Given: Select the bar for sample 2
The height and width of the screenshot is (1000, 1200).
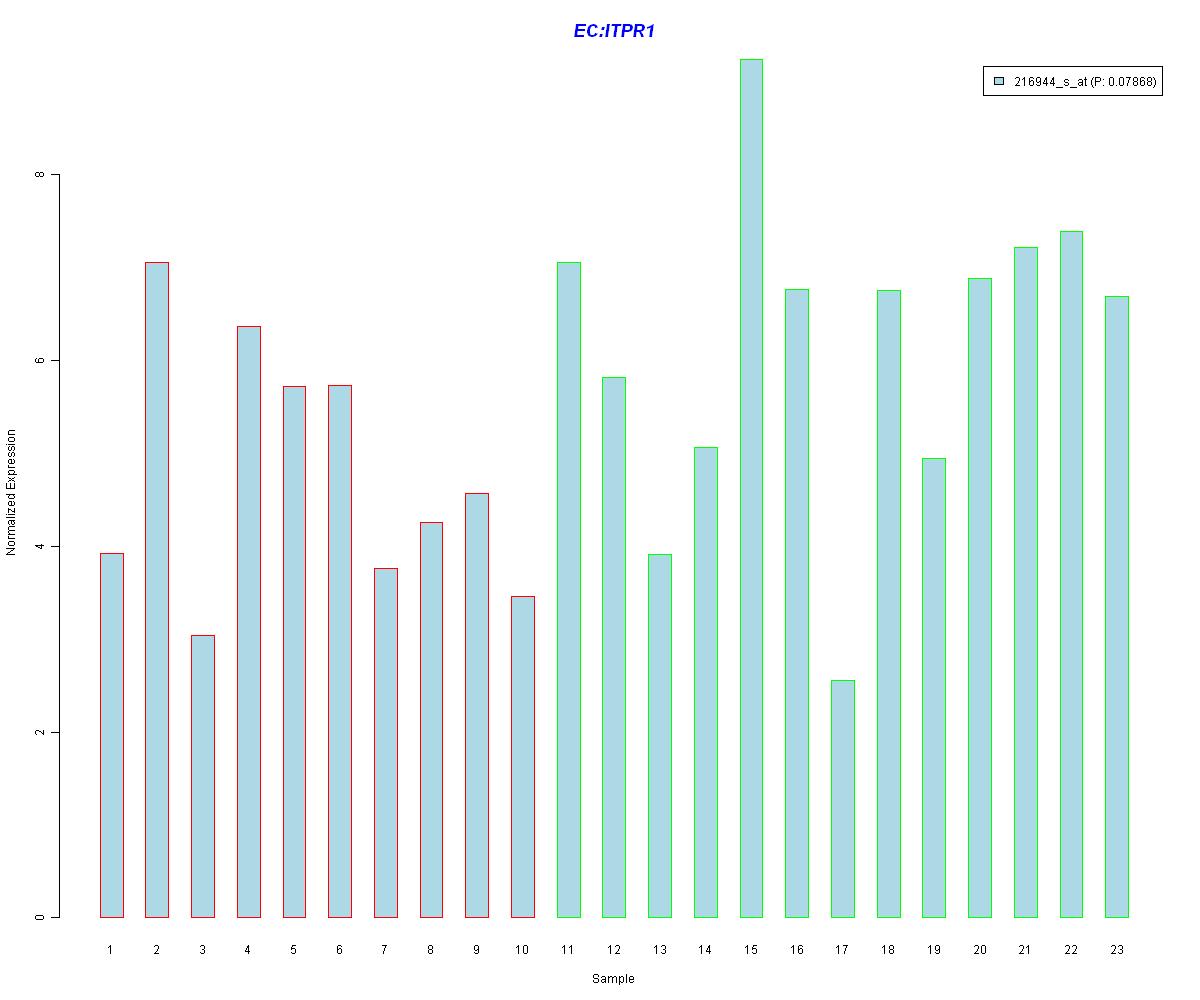Looking at the screenshot, I should [x=157, y=590].
